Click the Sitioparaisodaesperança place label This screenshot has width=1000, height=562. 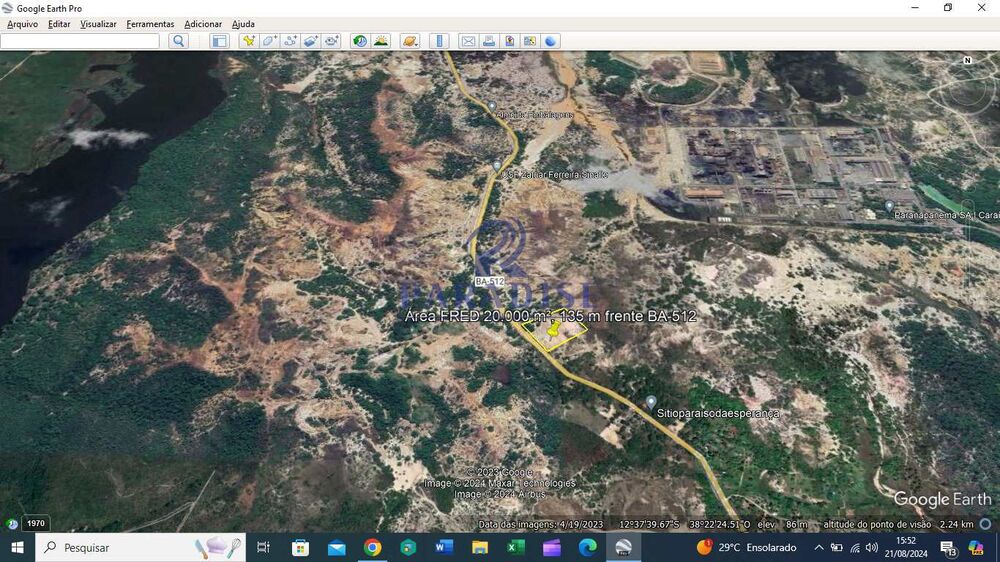point(717,413)
